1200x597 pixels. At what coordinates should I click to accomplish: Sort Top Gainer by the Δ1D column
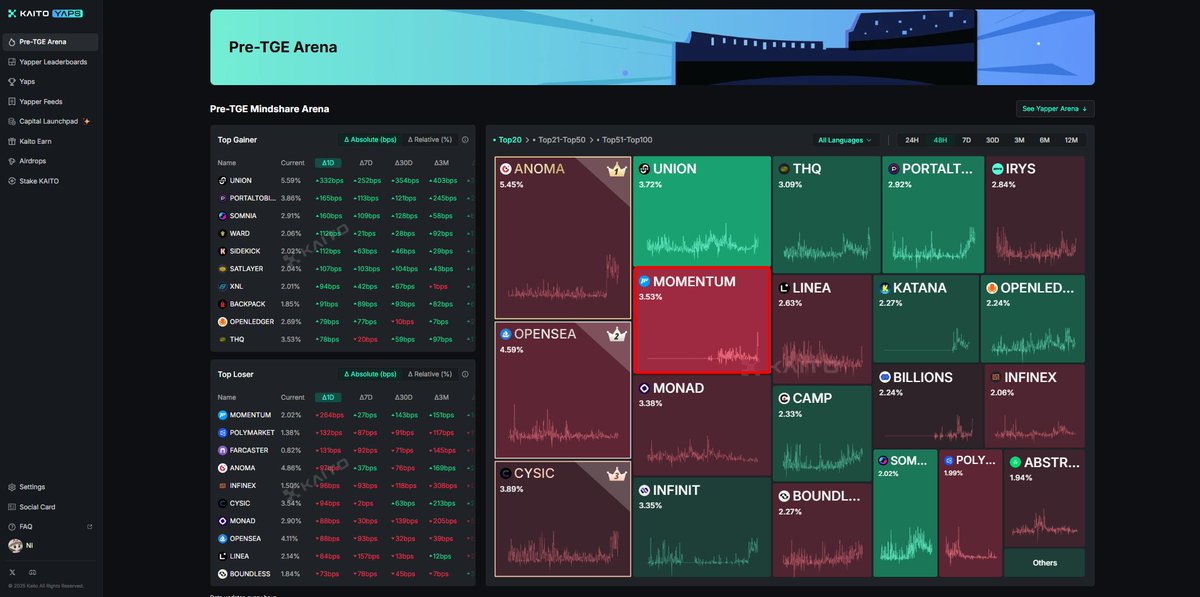(x=328, y=163)
